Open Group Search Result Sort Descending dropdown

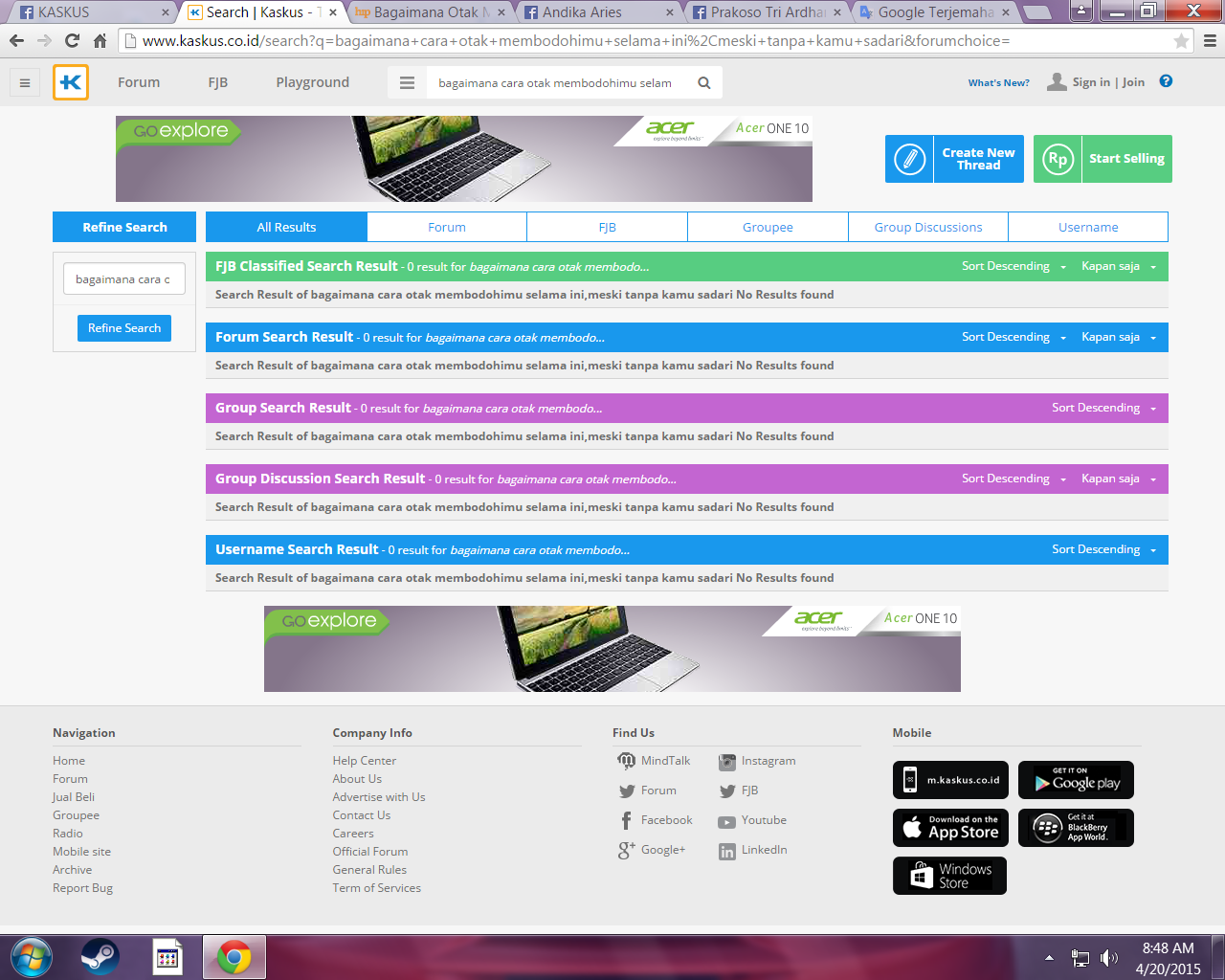click(x=1103, y=408)
